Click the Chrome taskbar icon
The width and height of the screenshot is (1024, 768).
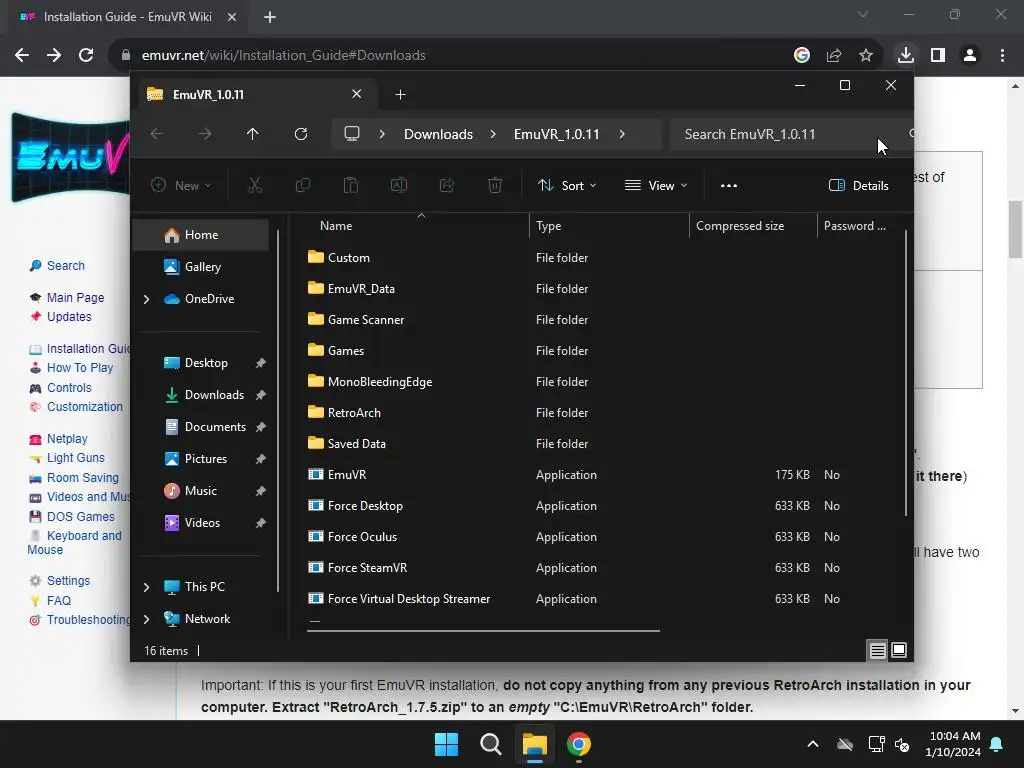[x=579, y=744]
